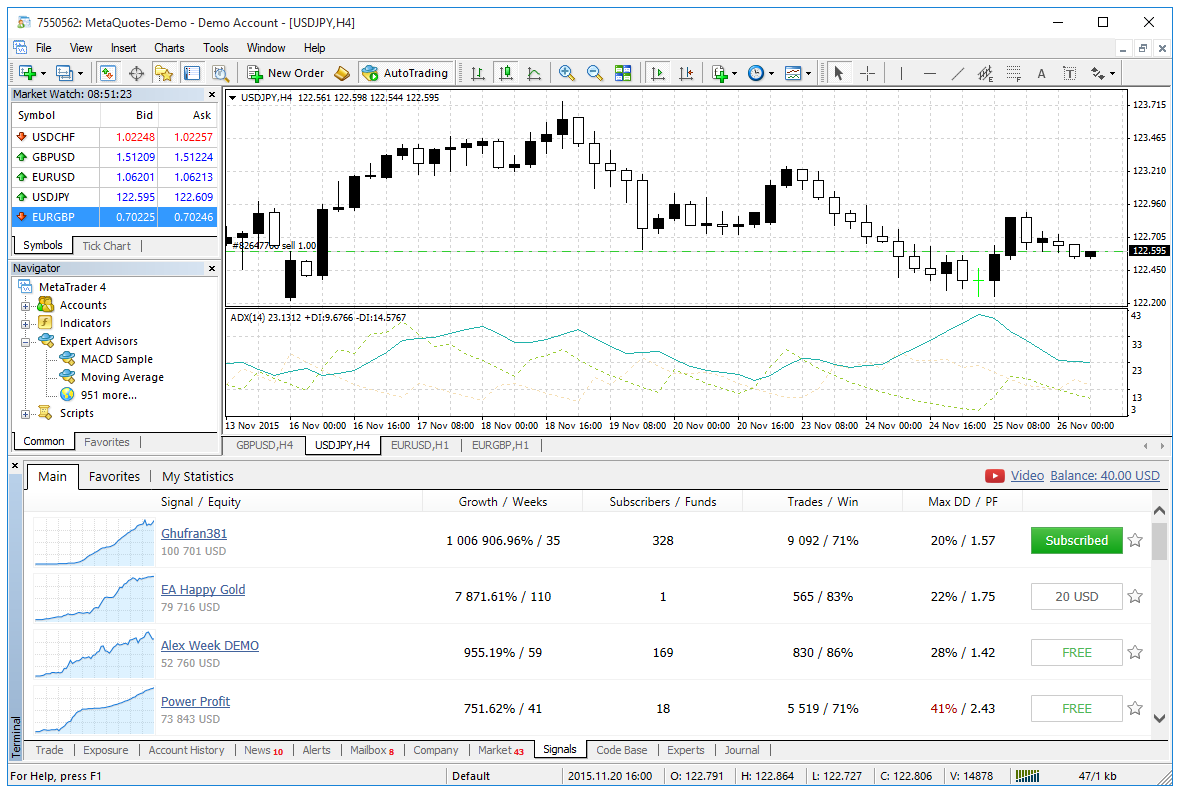The image size is (1180, 786).
Task: Open the Tick Chart tab
Action: [106, 245]
